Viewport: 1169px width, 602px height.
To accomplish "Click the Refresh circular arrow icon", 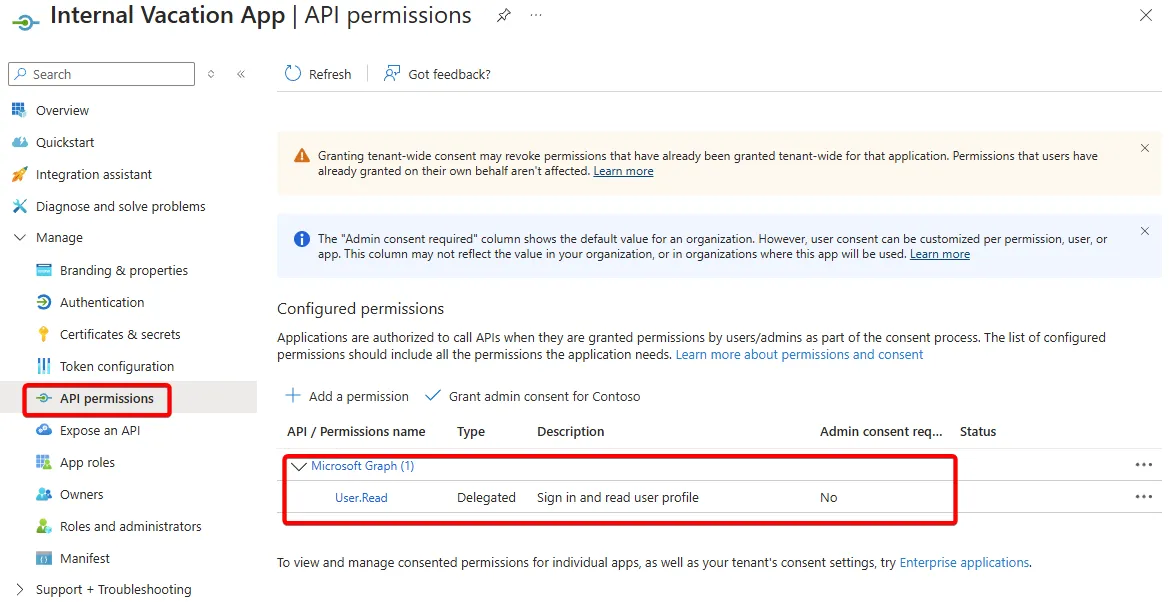I will pos(293,73).
